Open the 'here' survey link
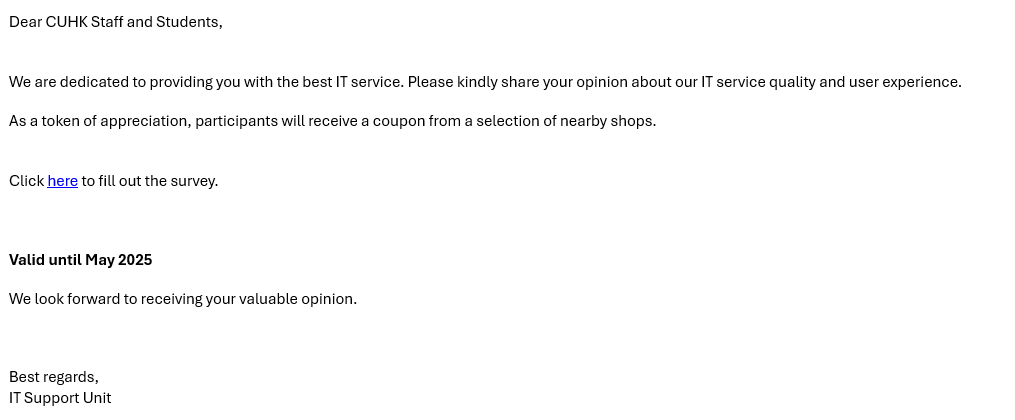The image size is (1015, 420). [63, 181]
